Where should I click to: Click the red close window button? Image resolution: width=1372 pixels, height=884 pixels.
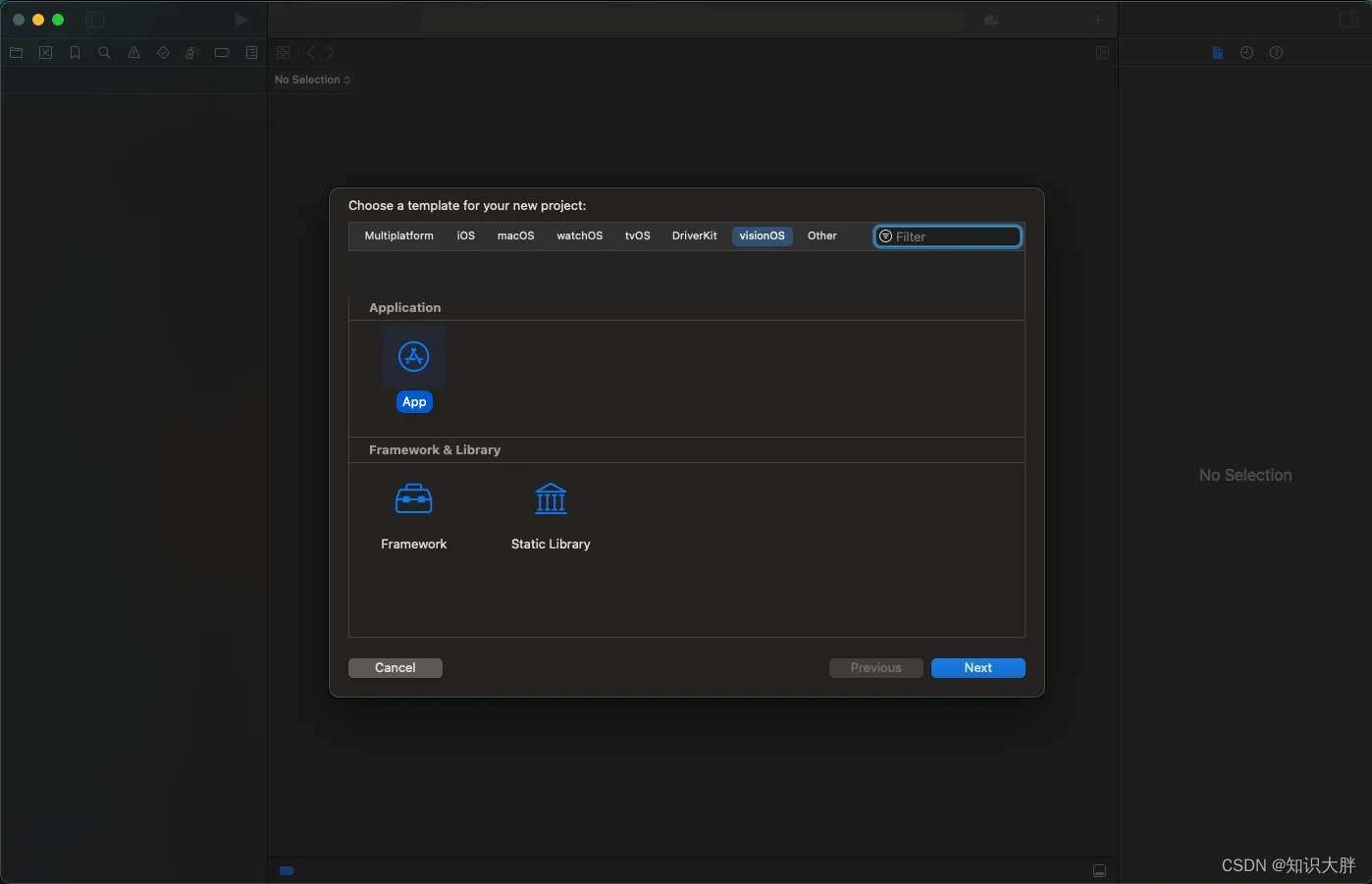pos(19,20)
